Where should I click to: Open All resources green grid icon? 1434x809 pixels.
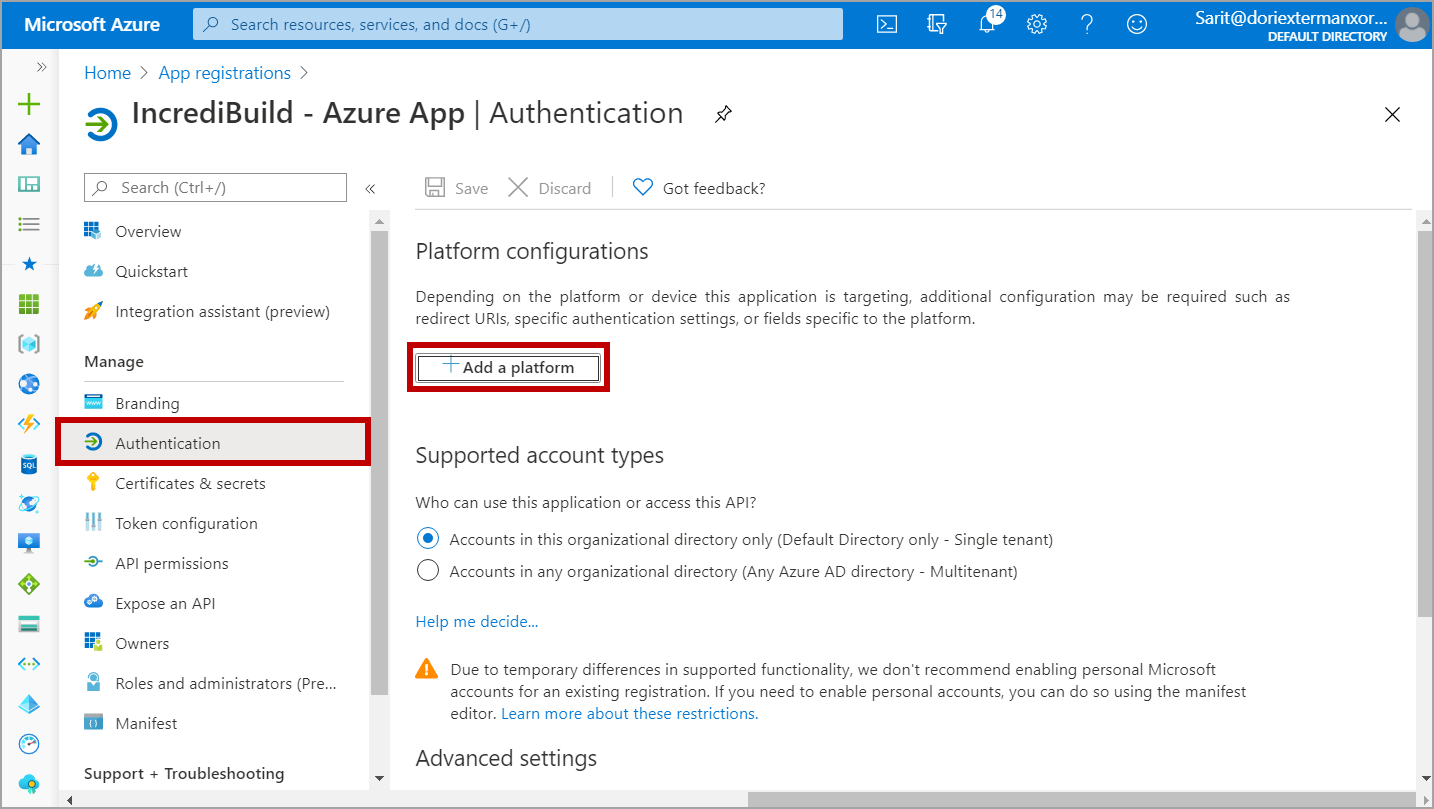click(x=29, y=304)
